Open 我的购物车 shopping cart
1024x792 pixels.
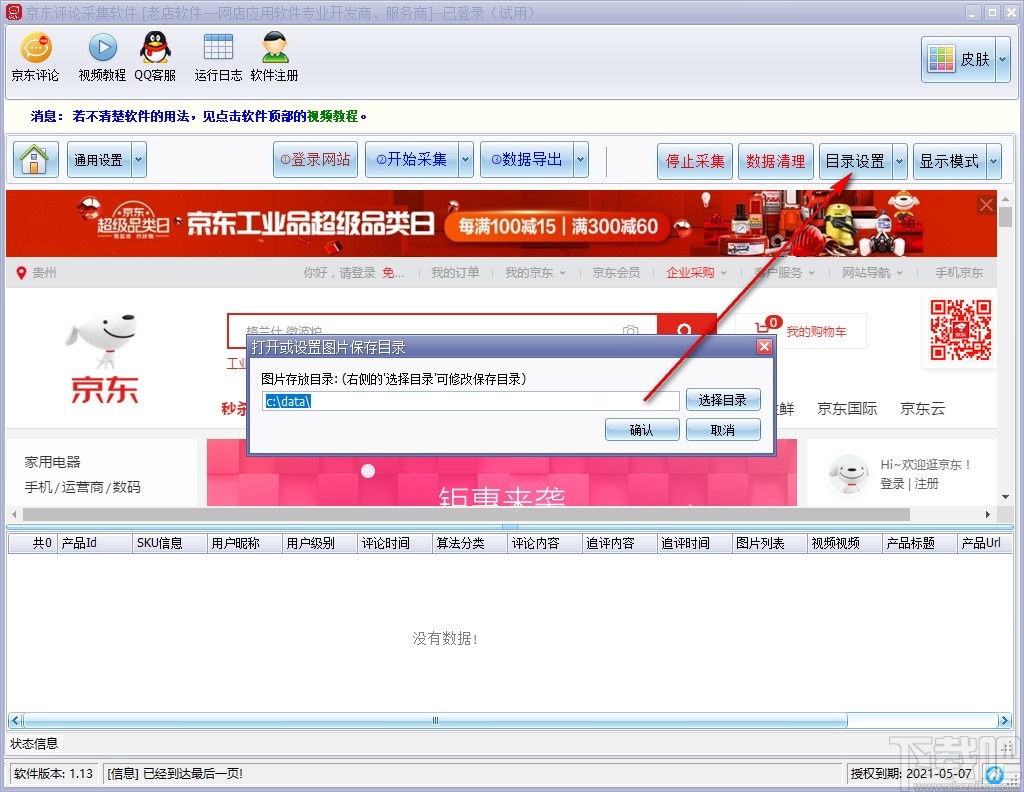[x=801, y=331]
